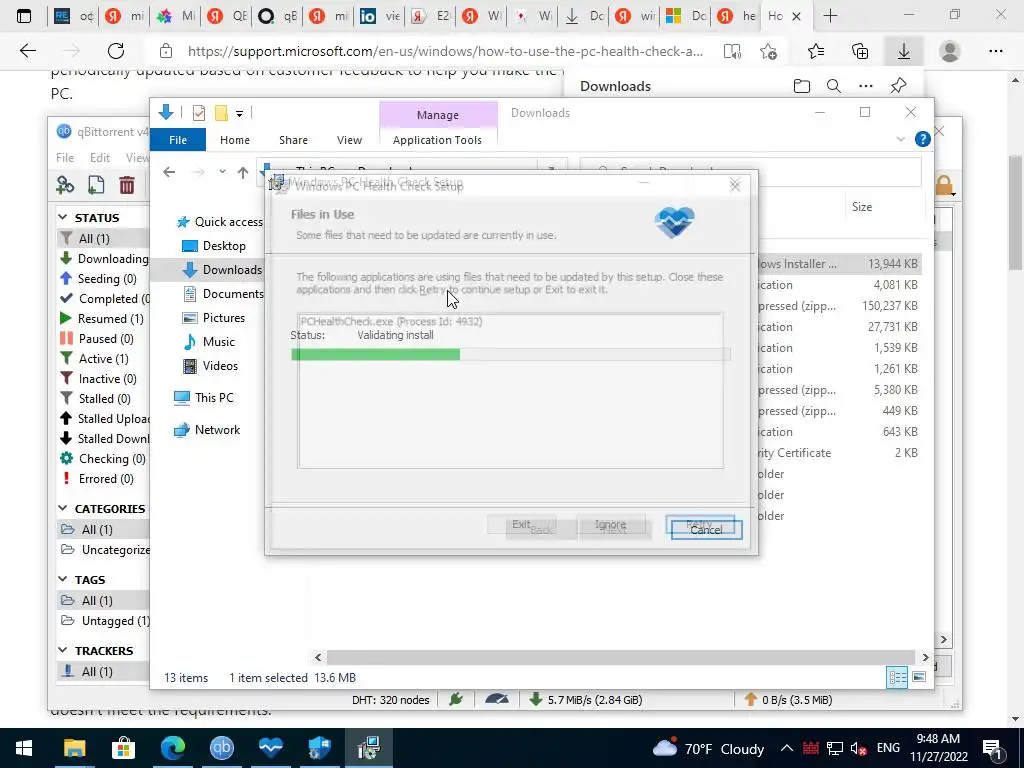Open downloads folder icon in Downloads panel
The image size is (1024, 768).
802,86
